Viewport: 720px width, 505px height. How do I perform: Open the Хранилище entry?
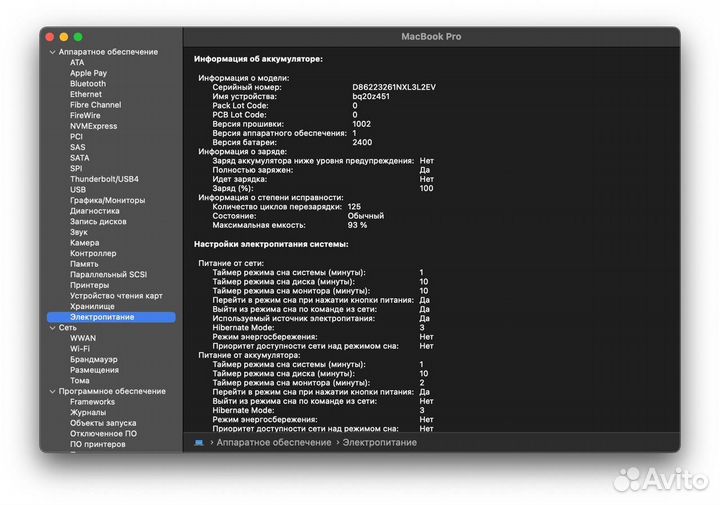92,306
